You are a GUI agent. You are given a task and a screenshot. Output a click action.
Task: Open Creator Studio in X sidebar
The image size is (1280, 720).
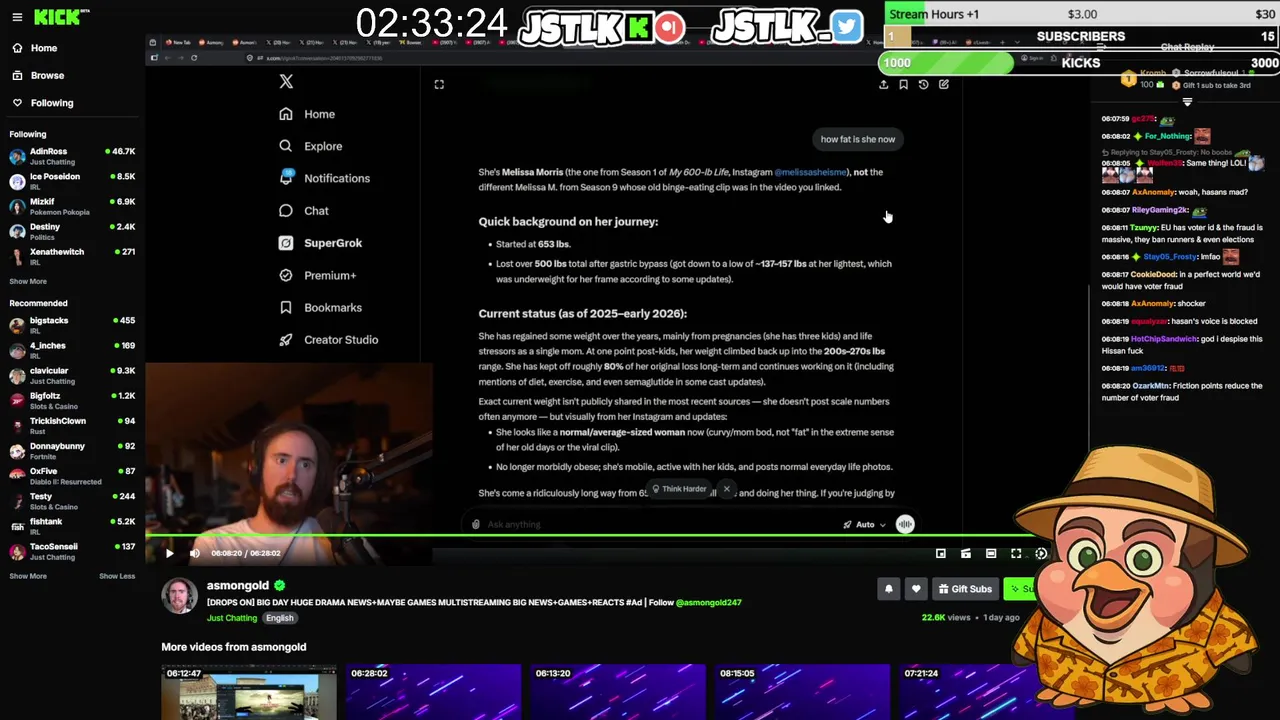328,340
